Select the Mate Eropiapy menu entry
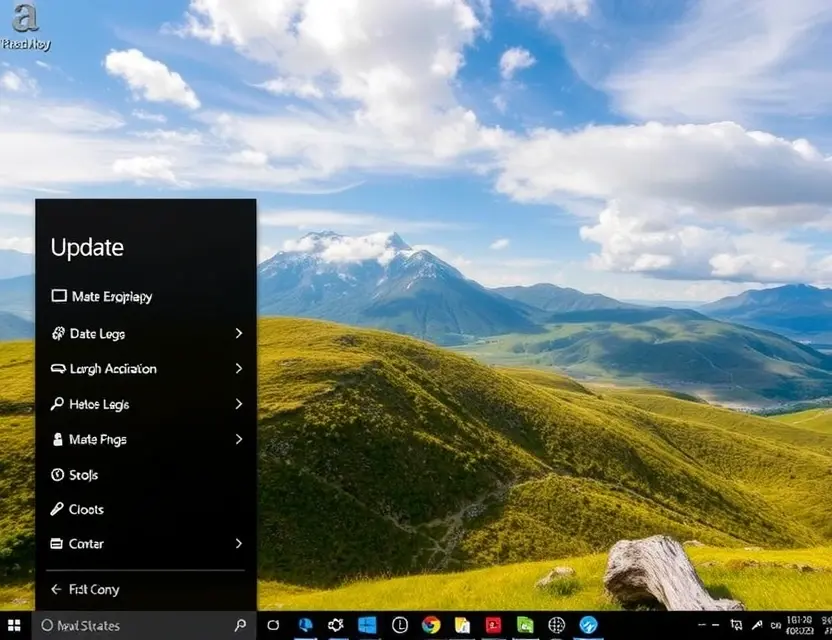The height and width of the screenshot is (640, 832). [146, 296]
